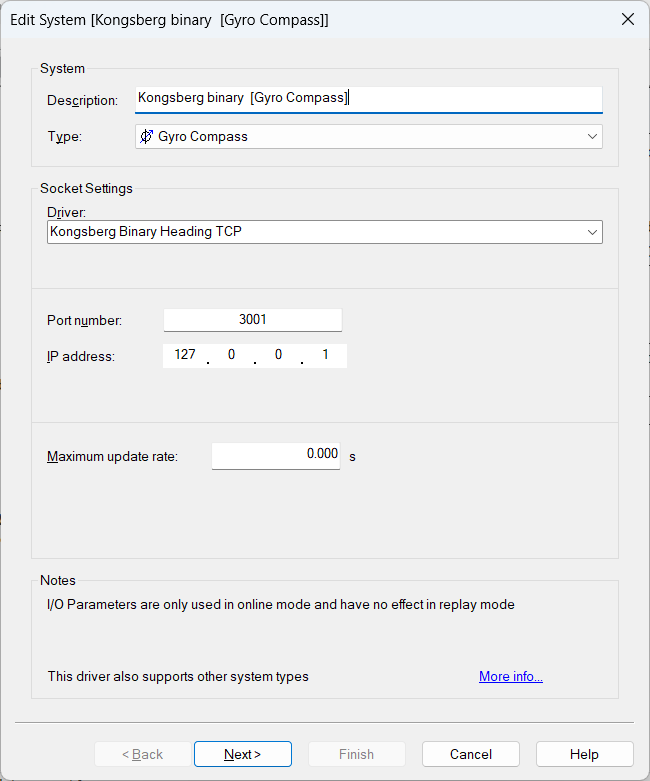The height and width of the screenshot is (781, 650).
Task: Click the Maximum update rate label
Action: 113,457
